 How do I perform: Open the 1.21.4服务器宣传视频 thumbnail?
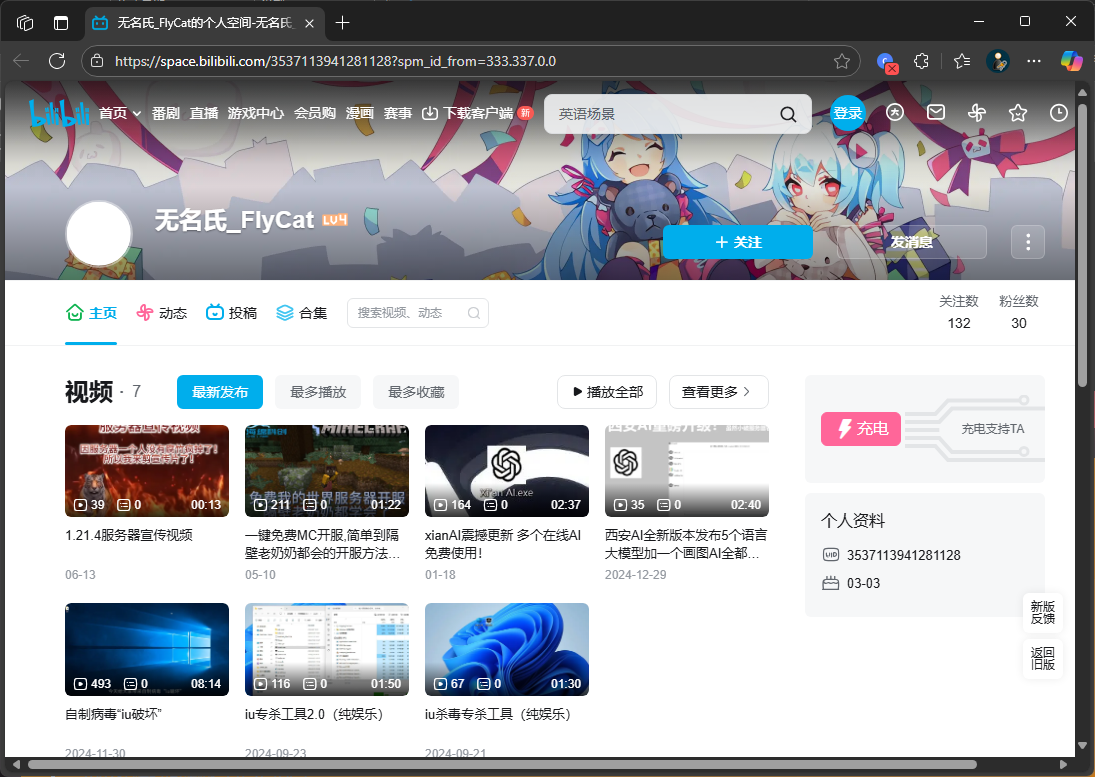point(147,471)
